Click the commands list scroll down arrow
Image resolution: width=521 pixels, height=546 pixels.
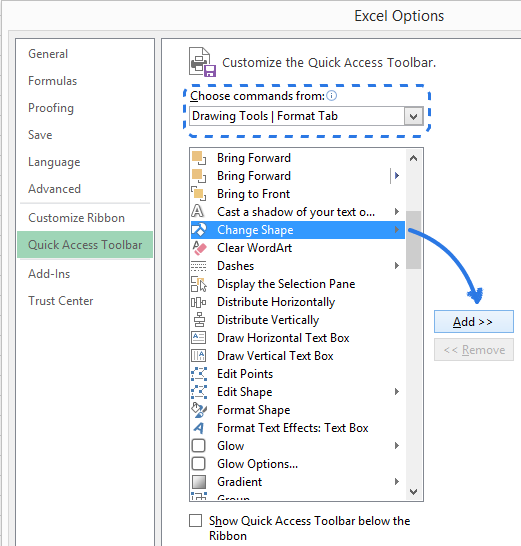(413, 492)
